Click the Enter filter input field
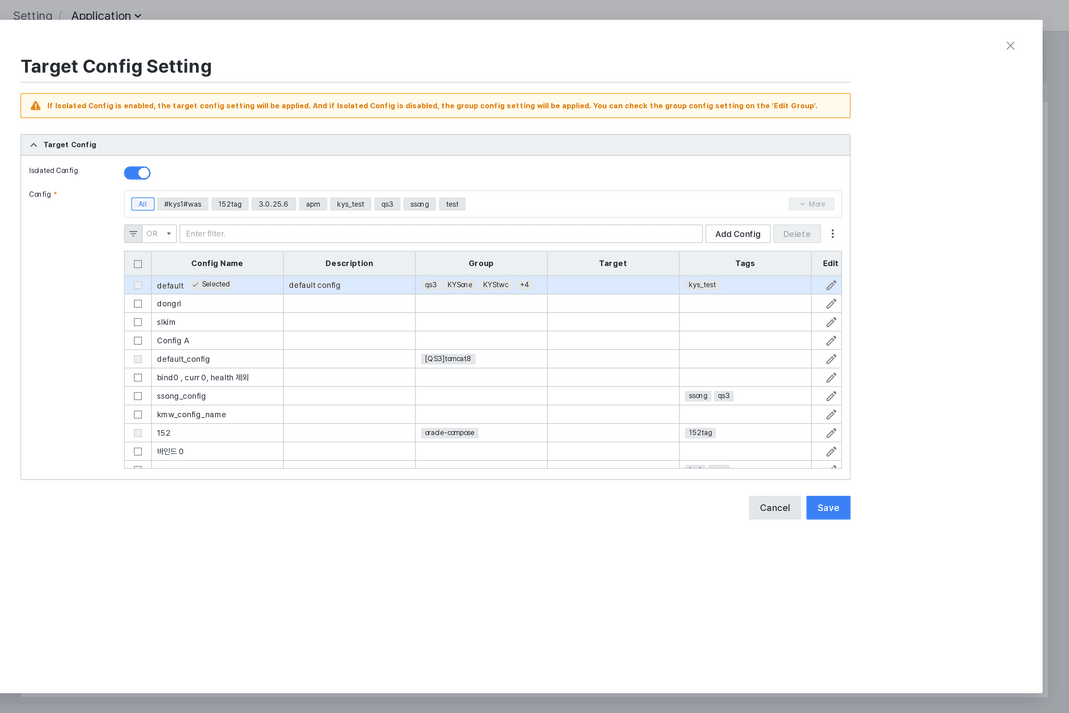This screenshot has height=713, width=1069. (x=440, y=234)
